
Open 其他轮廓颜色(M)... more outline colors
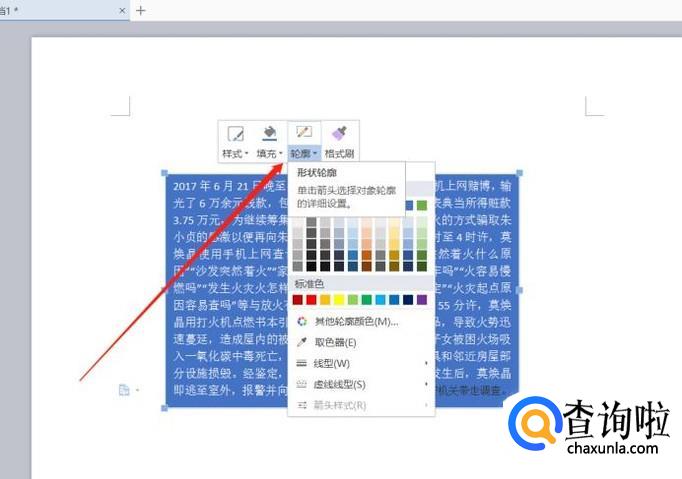(x=355, y=321)
